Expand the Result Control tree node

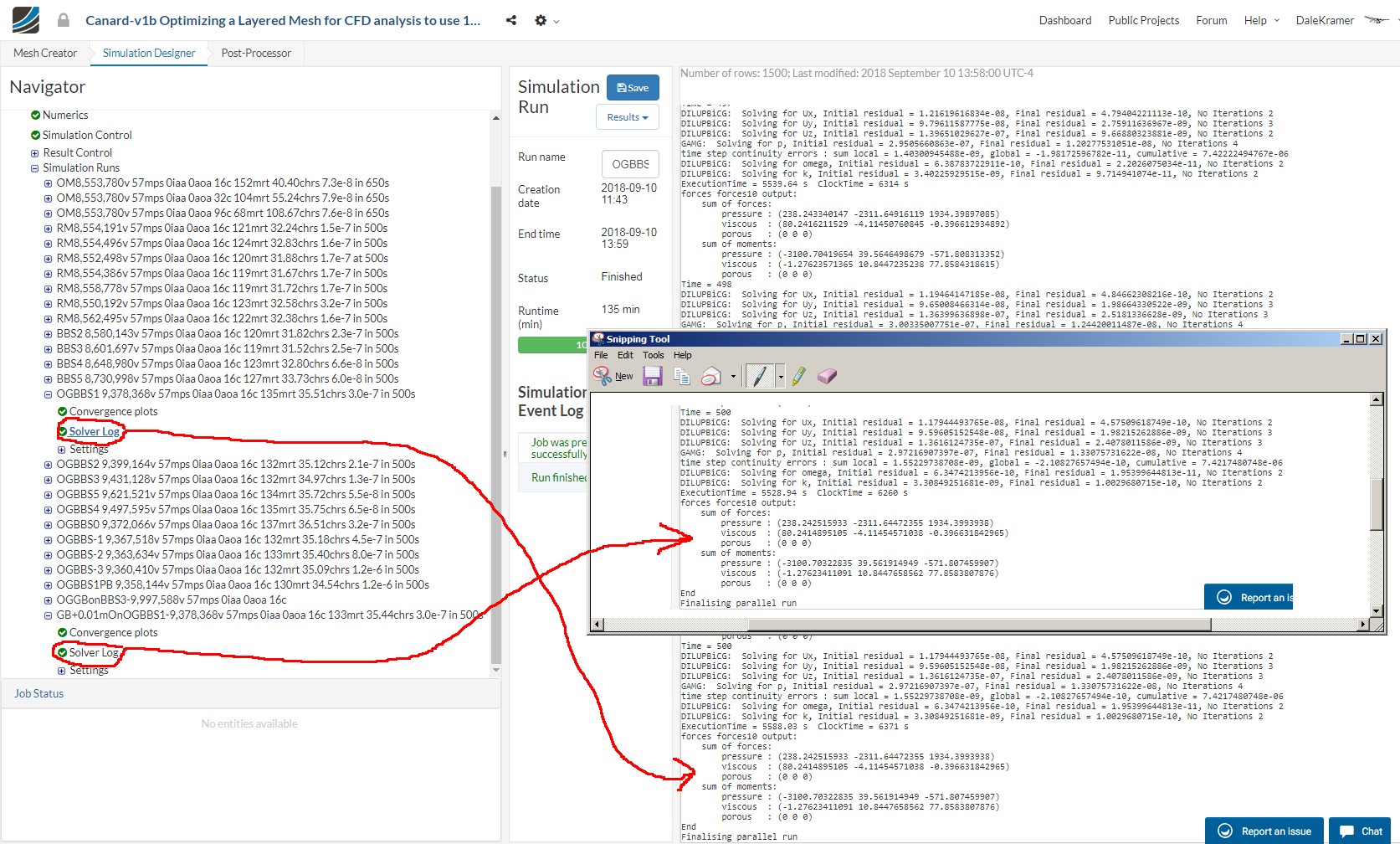(34, 153)
